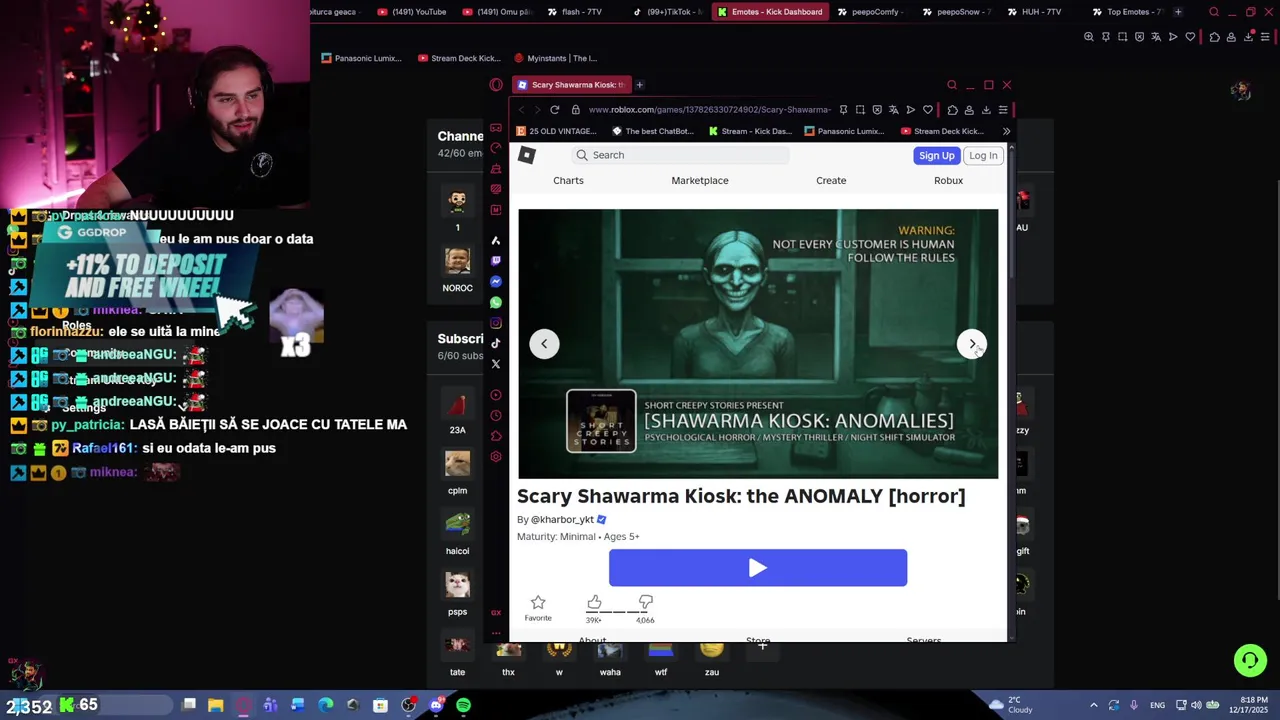Click the roblox.com address bar

(708, 110)
